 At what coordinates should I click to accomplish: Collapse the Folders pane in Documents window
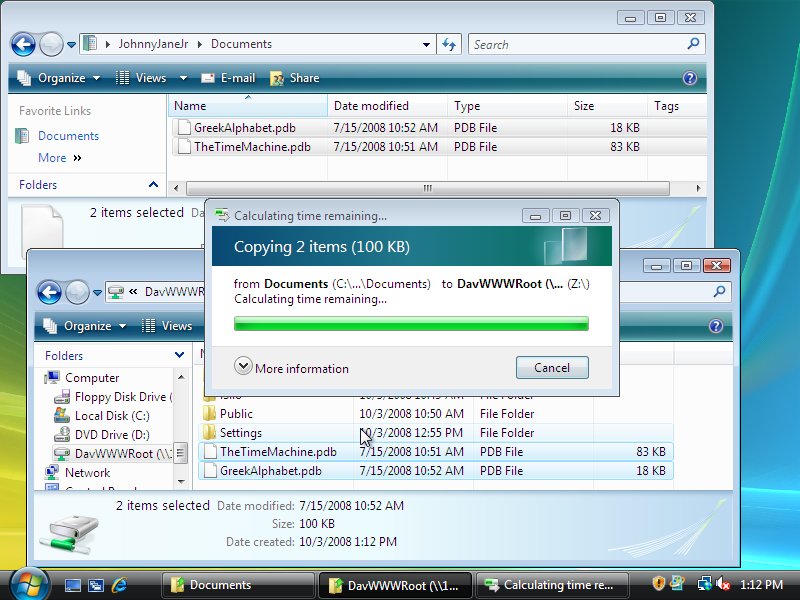pyautogui.click(x=153, y=185)
